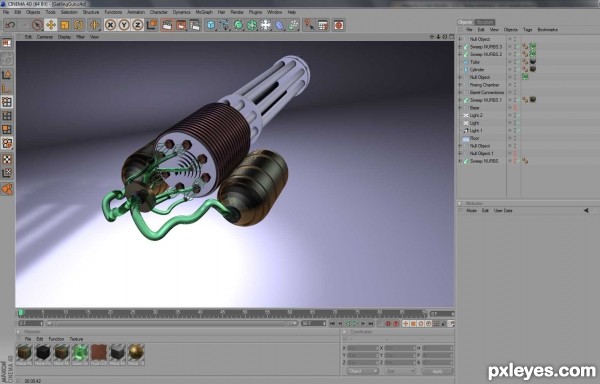Toggle Z-axis lock

137,25
